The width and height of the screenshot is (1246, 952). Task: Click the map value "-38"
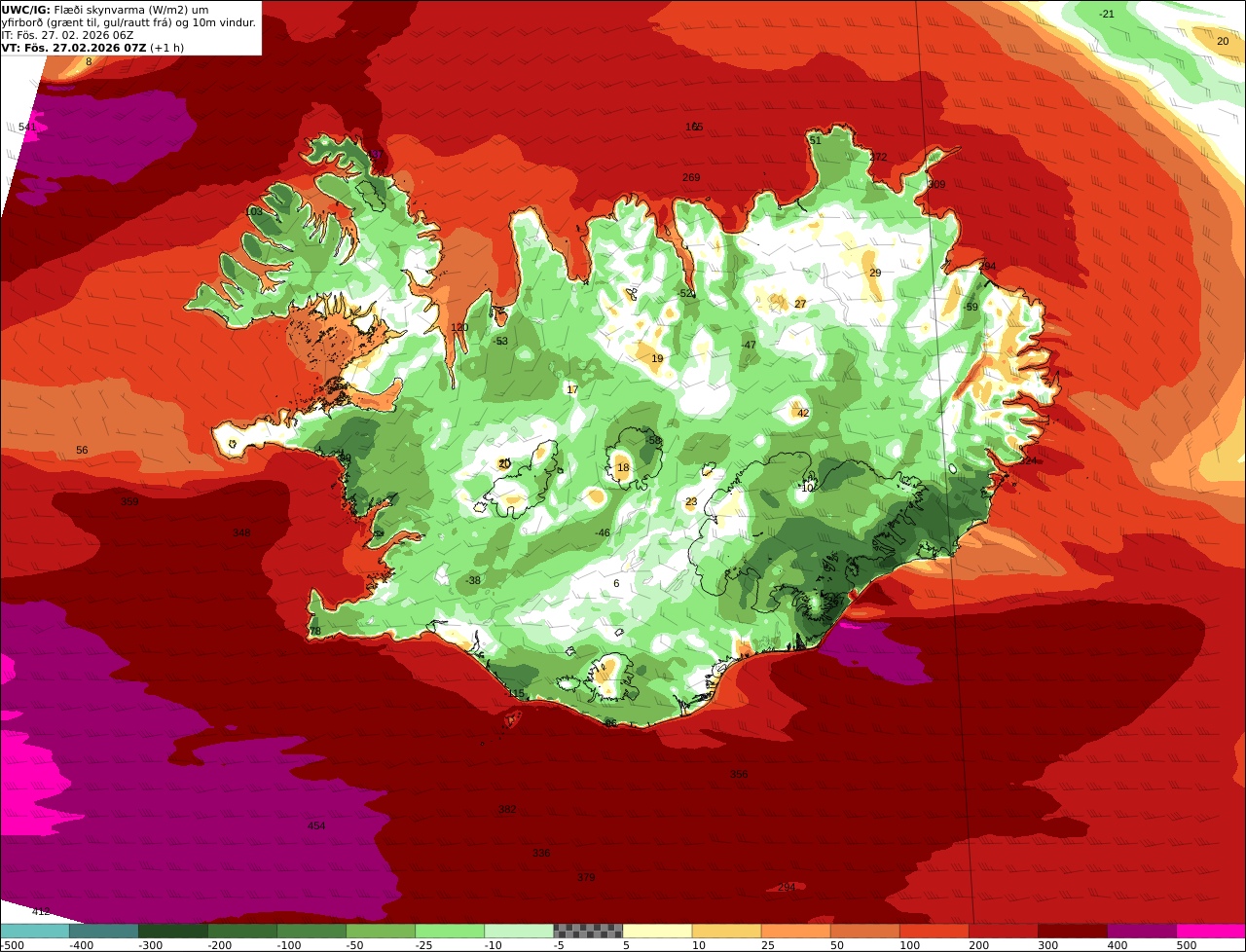[473, 580]
